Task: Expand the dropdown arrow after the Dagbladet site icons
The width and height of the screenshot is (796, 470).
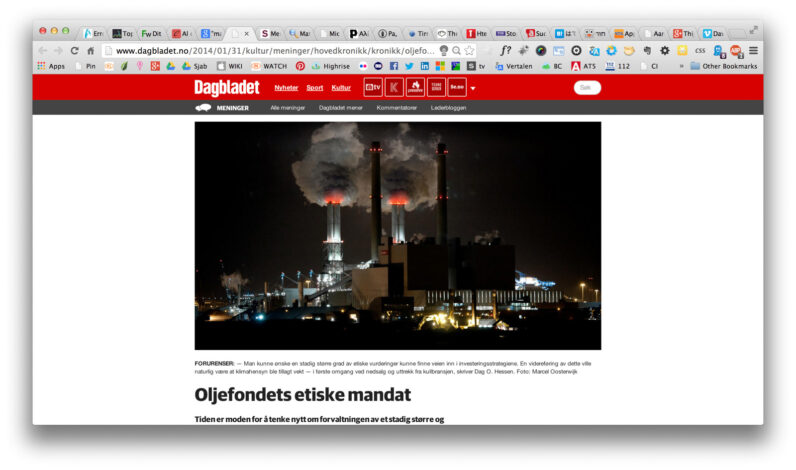Action: (x=473, y=89)
